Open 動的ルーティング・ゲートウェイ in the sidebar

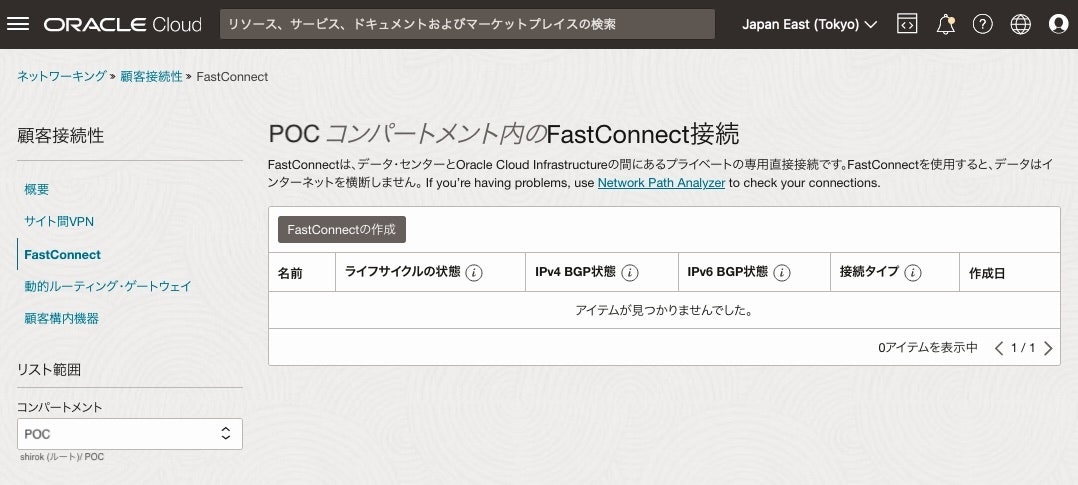108,286
